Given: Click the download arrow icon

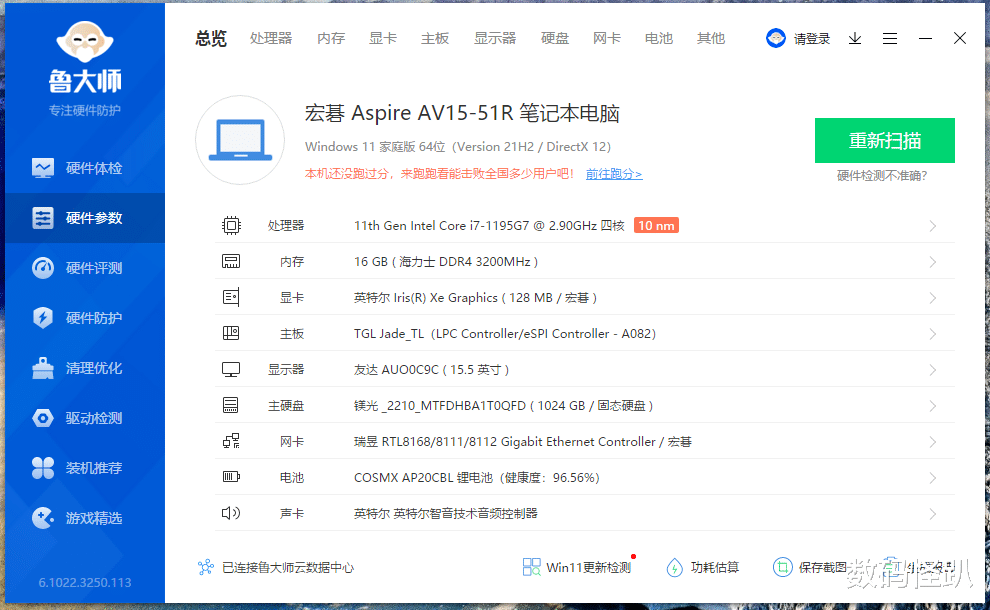Looking at the screenshot, I should tap(855, 39).
